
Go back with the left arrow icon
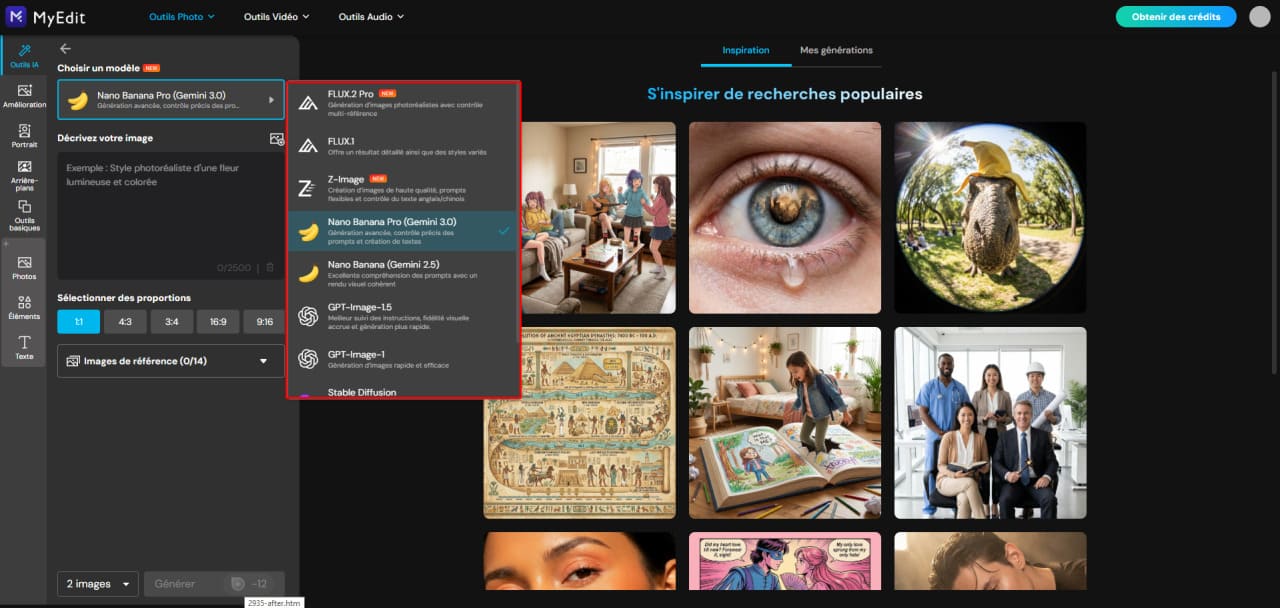65,48
